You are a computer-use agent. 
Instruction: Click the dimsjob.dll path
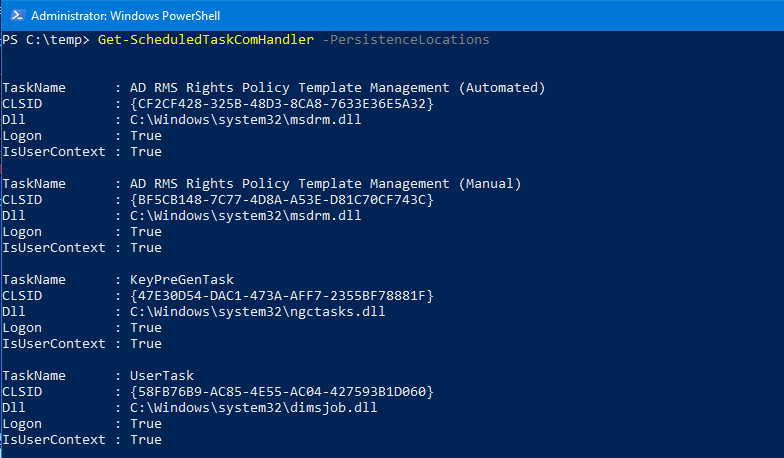point(254,408)
